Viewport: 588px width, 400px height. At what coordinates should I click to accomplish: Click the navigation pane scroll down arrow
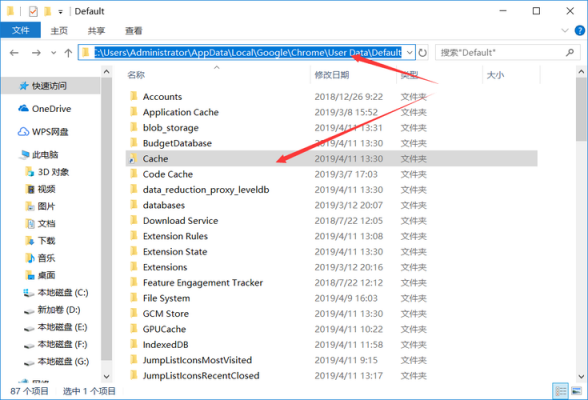coord(106,376)
